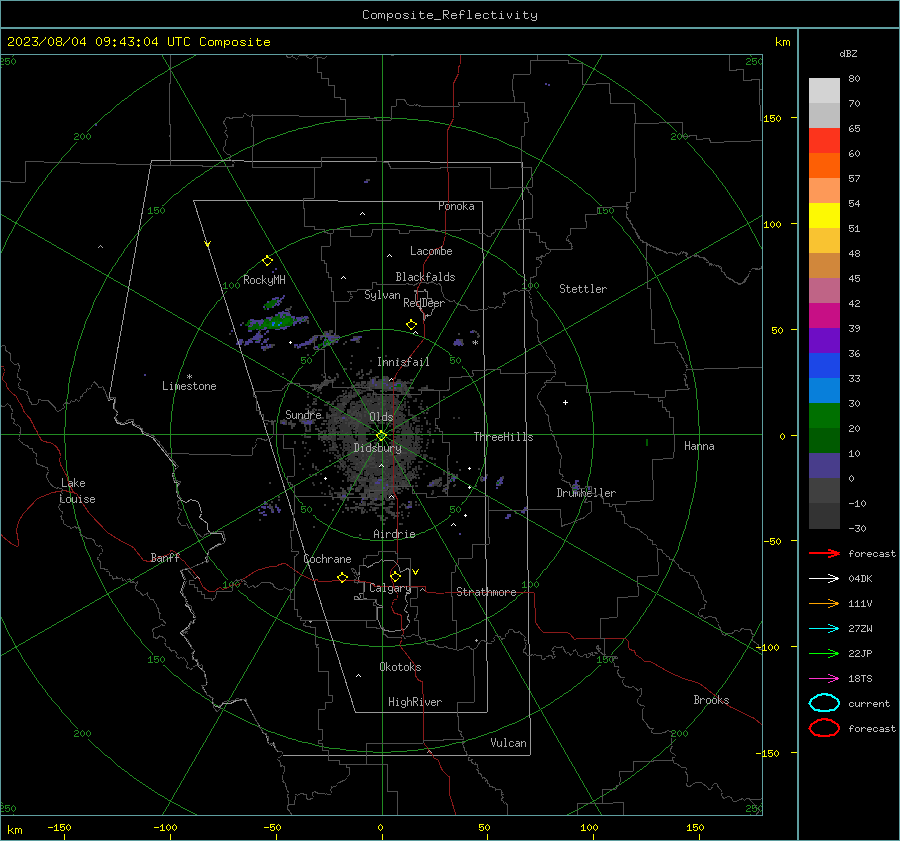This screenshot has width=900, height=841.
Task: Click the Stettler city label
Action: (x=583, y=289)
